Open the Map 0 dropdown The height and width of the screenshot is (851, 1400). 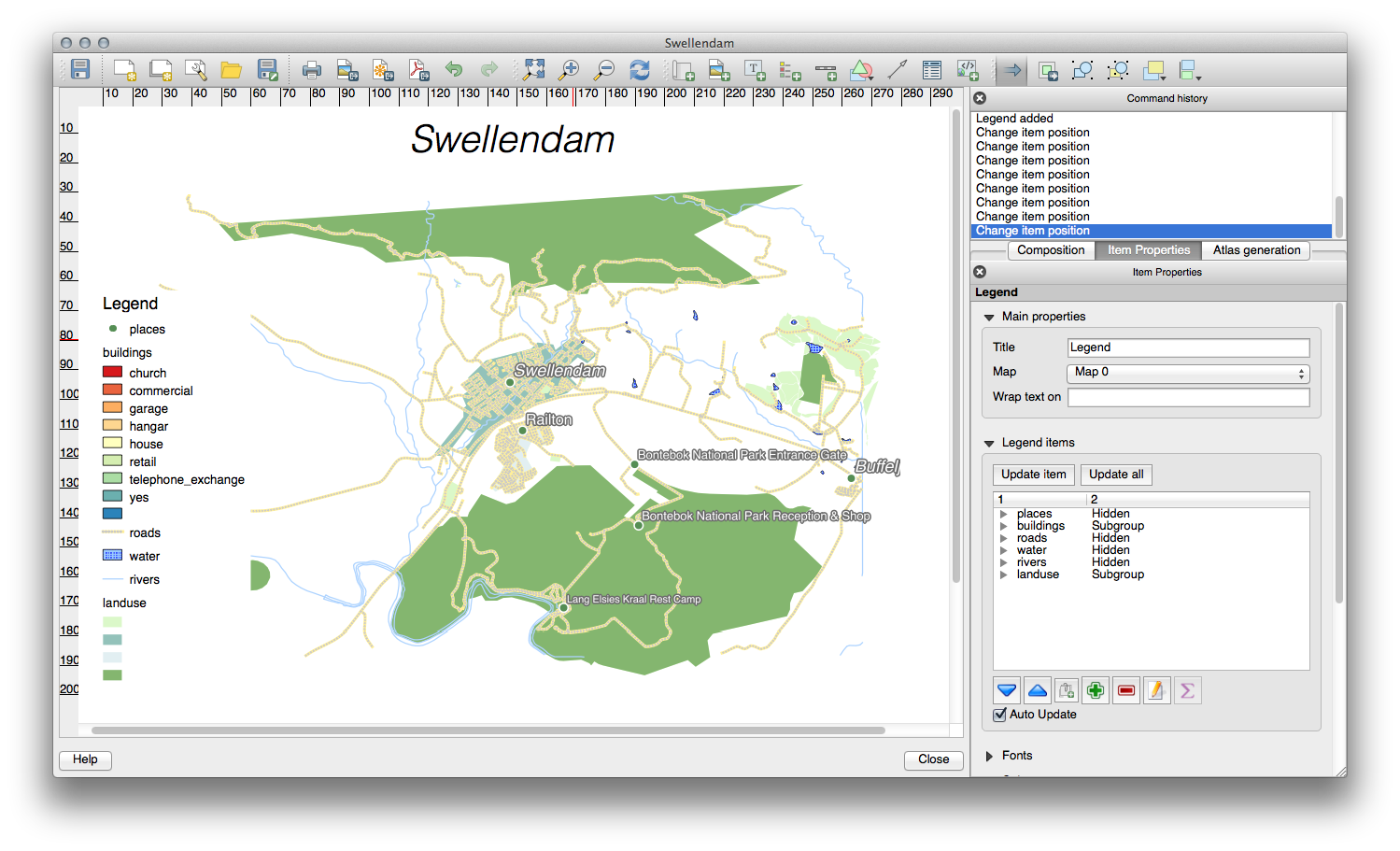click(x=1188, y=373)
